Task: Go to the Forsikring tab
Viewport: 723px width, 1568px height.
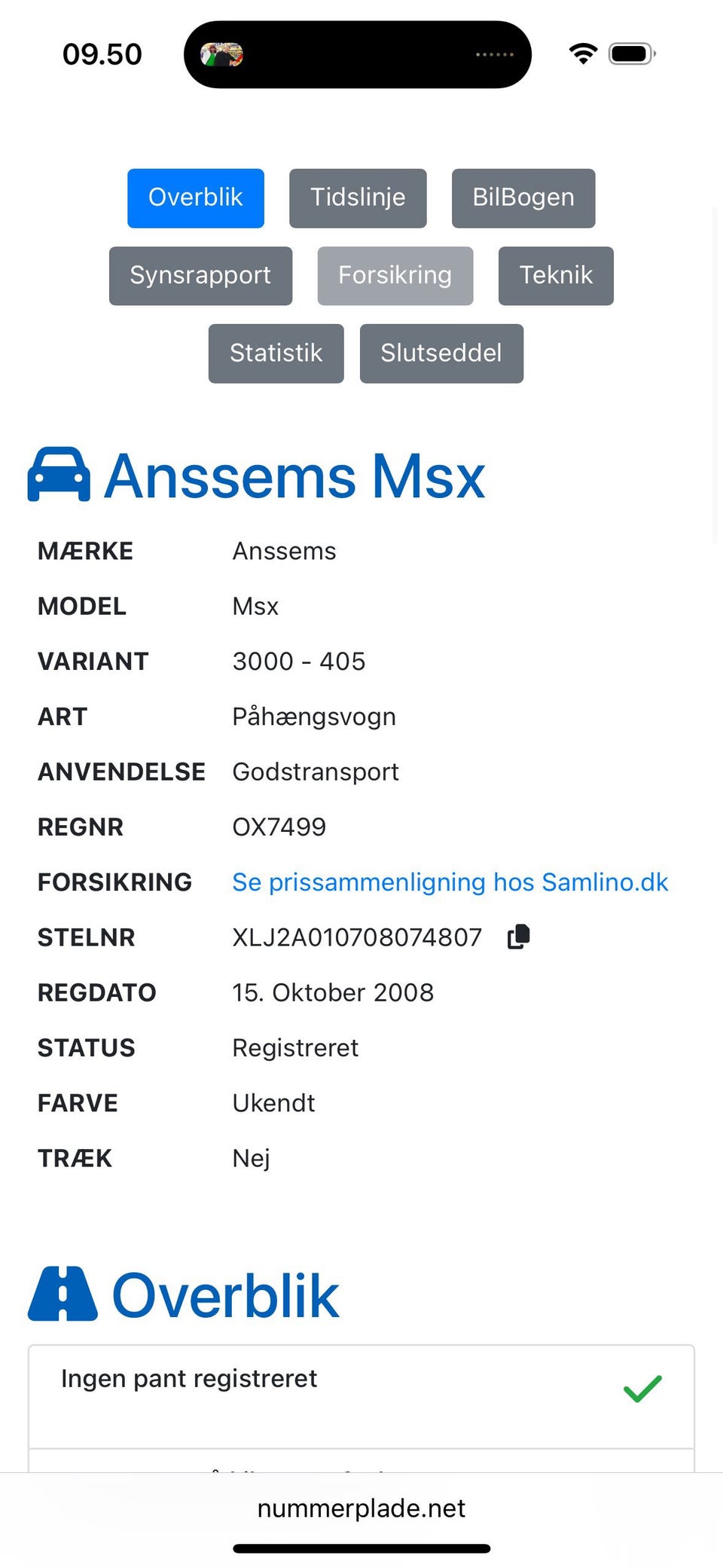Action: click(x=395, y=275)
